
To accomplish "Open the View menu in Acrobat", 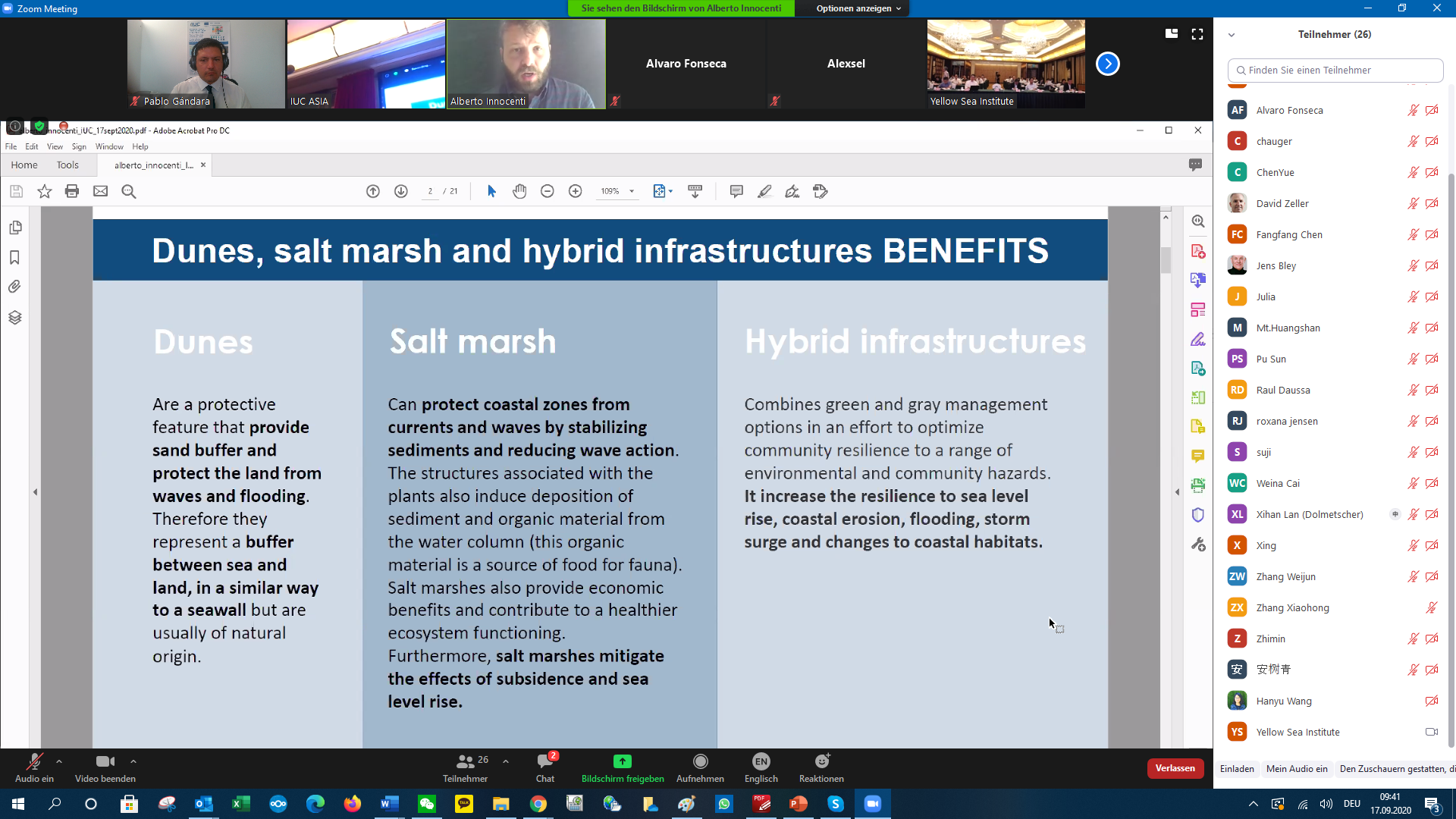I will tap(55, 146).
